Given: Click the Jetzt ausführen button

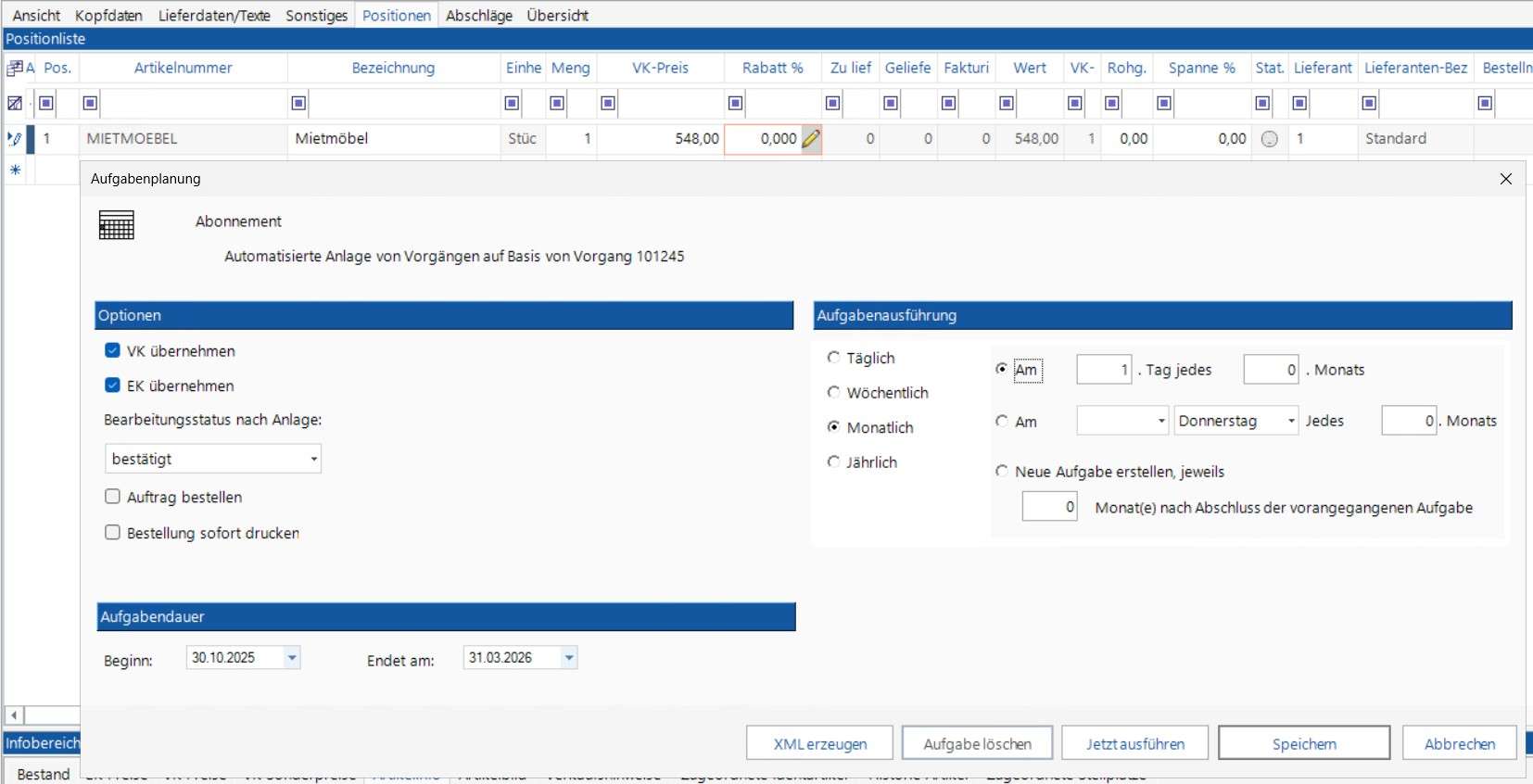Looking at the screenshot, I should coord(1134,743).
